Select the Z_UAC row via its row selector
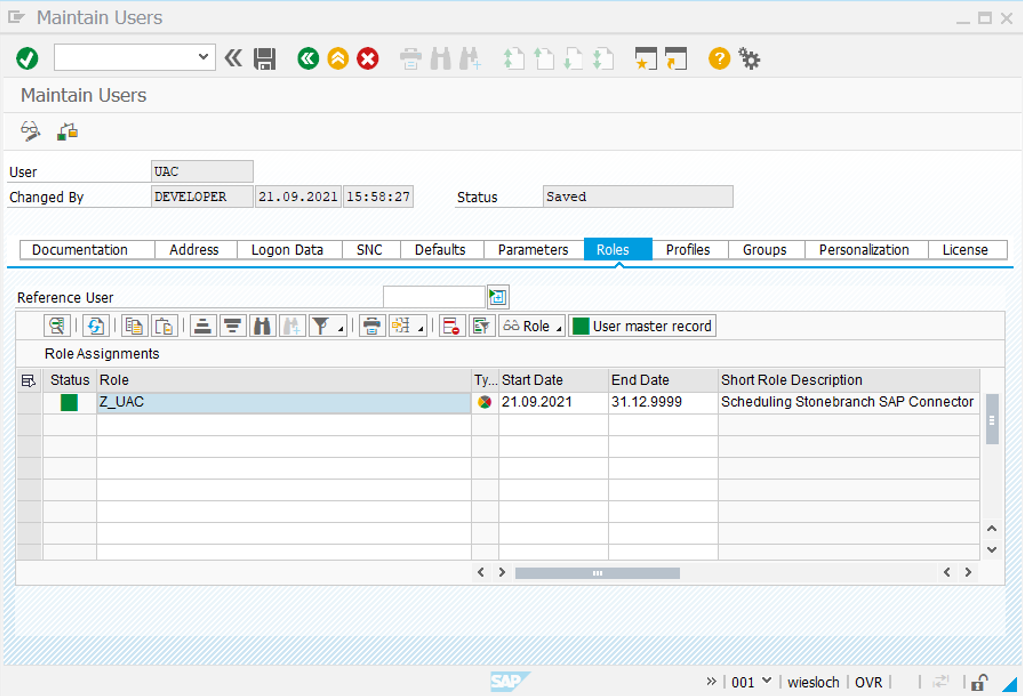Image resolution: width=1023 pixels, height=696 pixels. coord(29,402)
